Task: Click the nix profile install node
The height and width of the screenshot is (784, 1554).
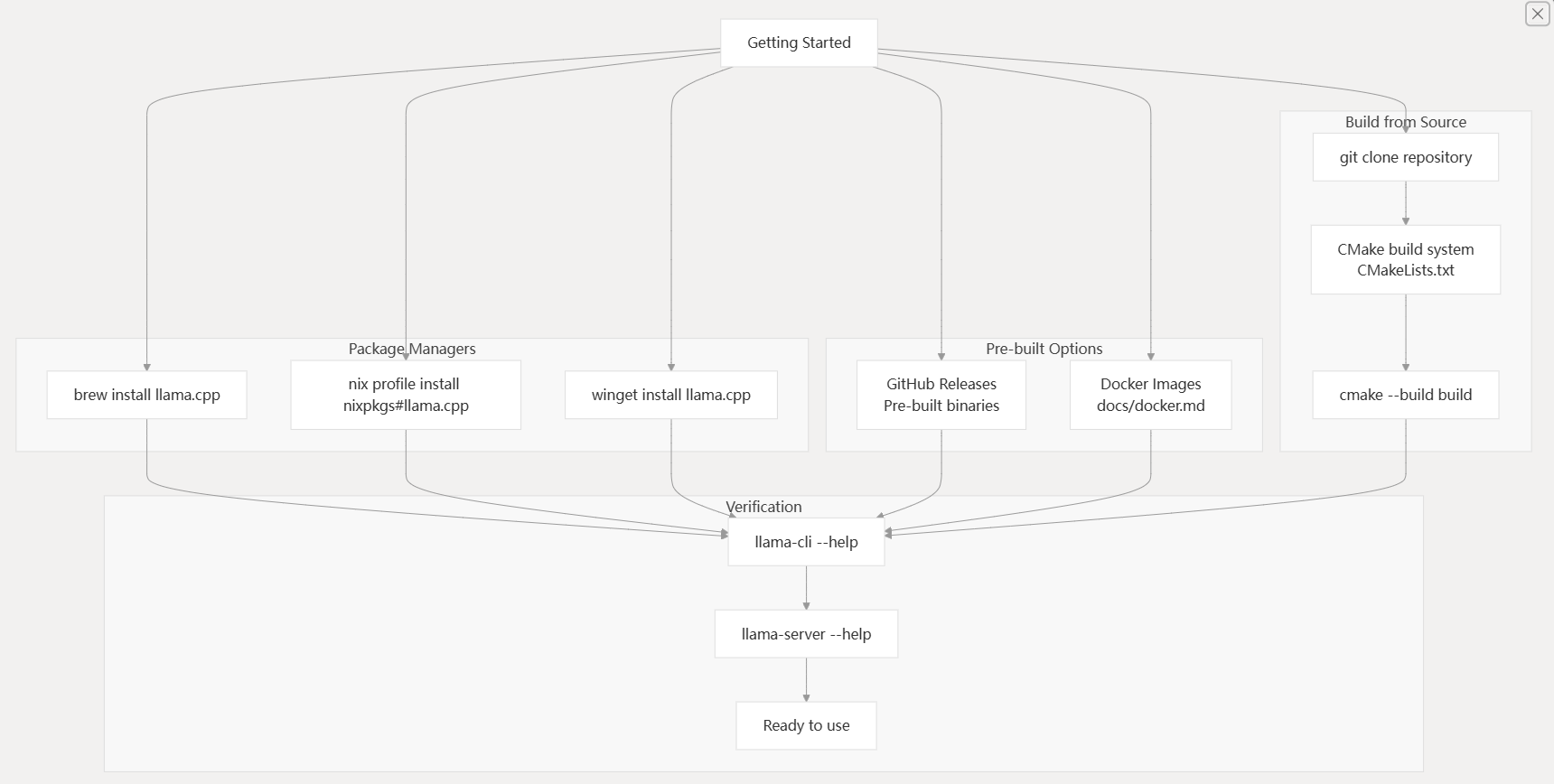Action: coord(406,395)
